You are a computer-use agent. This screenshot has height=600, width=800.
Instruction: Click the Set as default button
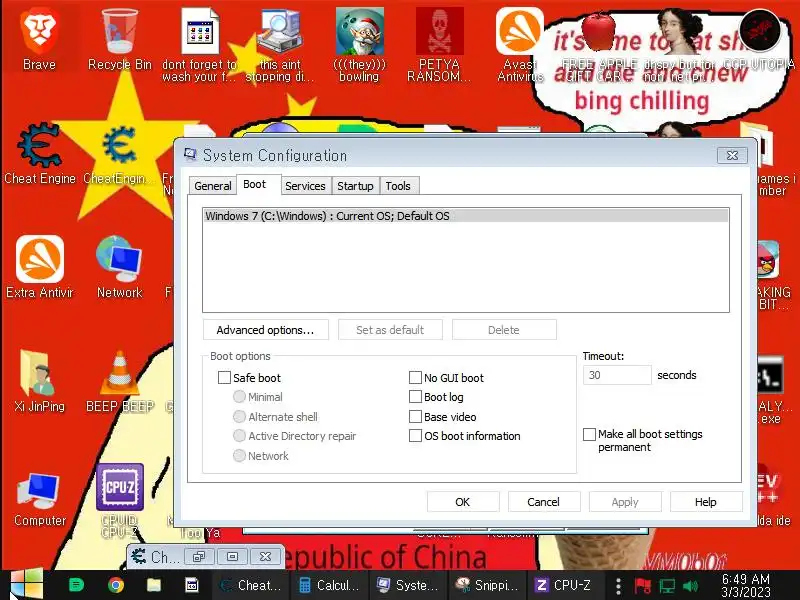(x=390, y=330)
